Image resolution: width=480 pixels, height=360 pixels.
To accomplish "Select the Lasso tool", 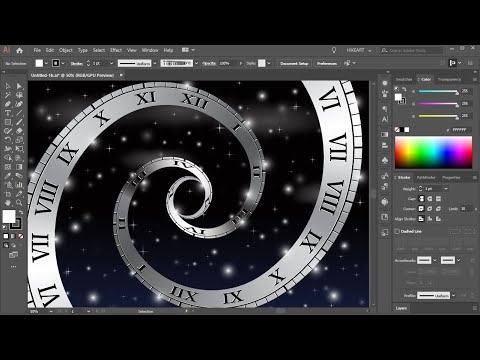I will (x=19, y=95).
